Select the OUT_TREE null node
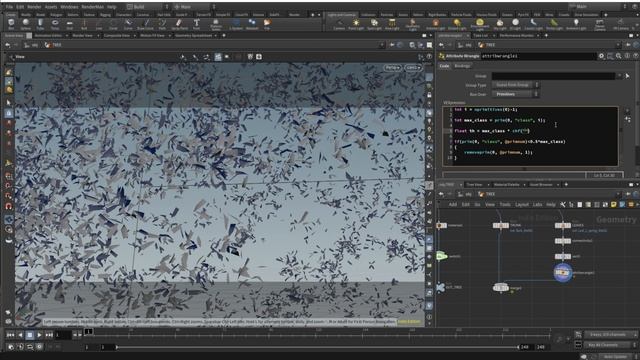Screen dimensions: 640x360 pyautogui.click(x=441, y=287)
